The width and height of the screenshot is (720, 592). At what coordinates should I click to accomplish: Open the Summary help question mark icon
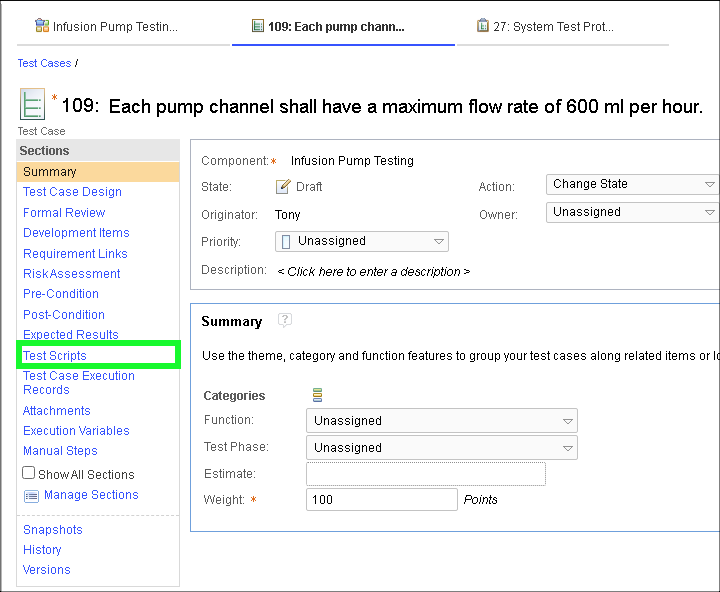click(x=285, y=320)
